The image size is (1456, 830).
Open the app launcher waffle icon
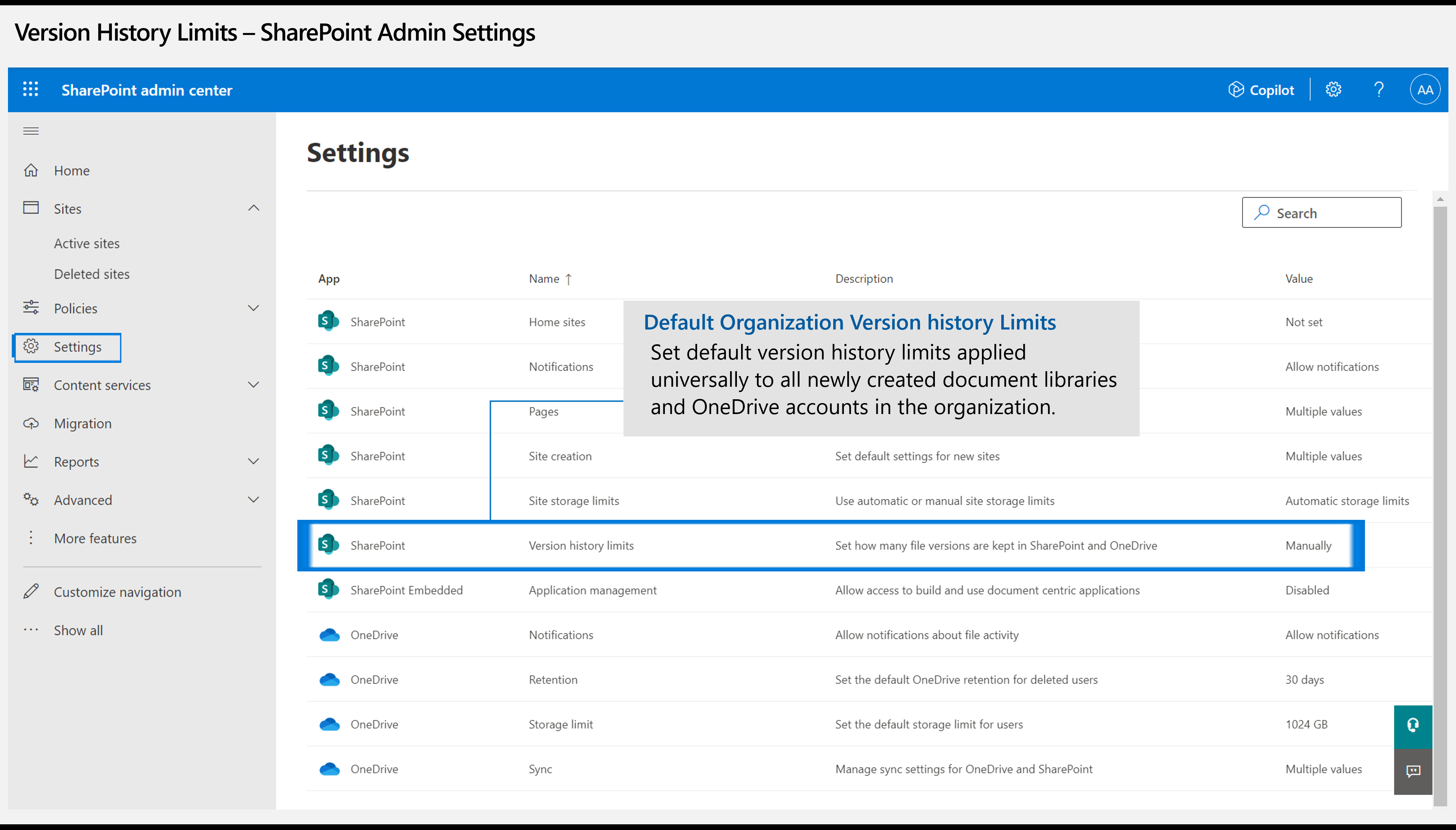pyautogui.click(x=31, y=89)
